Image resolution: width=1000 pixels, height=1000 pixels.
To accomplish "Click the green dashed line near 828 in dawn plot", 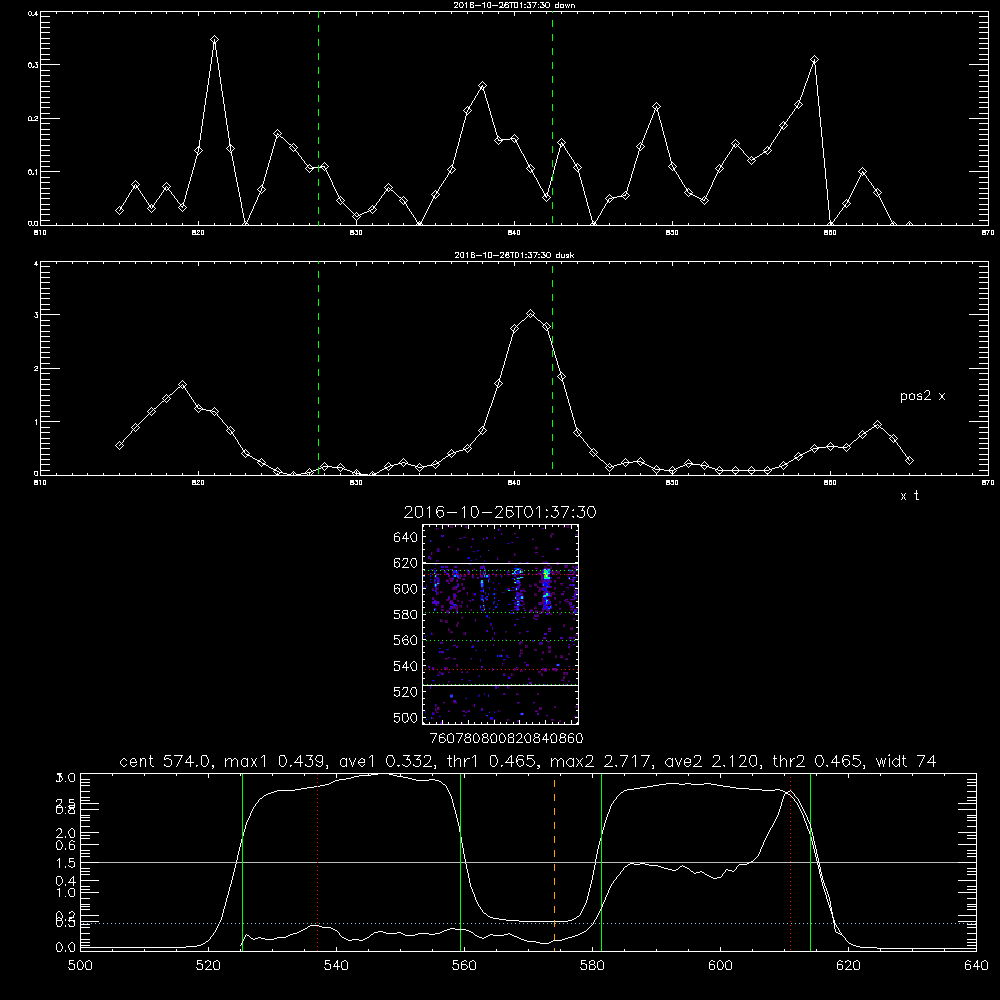I will [x=318, y=118].
